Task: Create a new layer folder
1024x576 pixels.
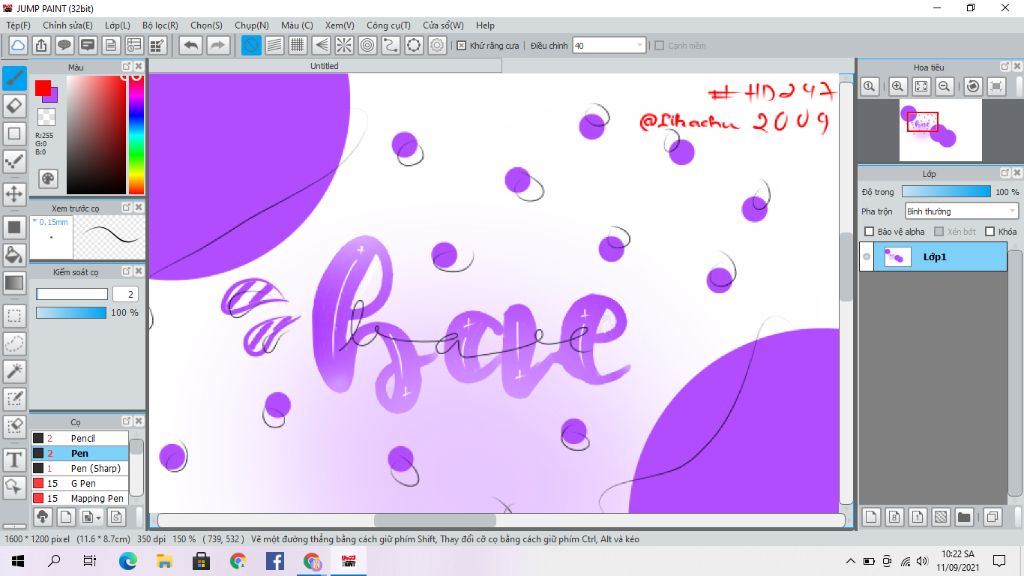Action: [x=964, y=517]
